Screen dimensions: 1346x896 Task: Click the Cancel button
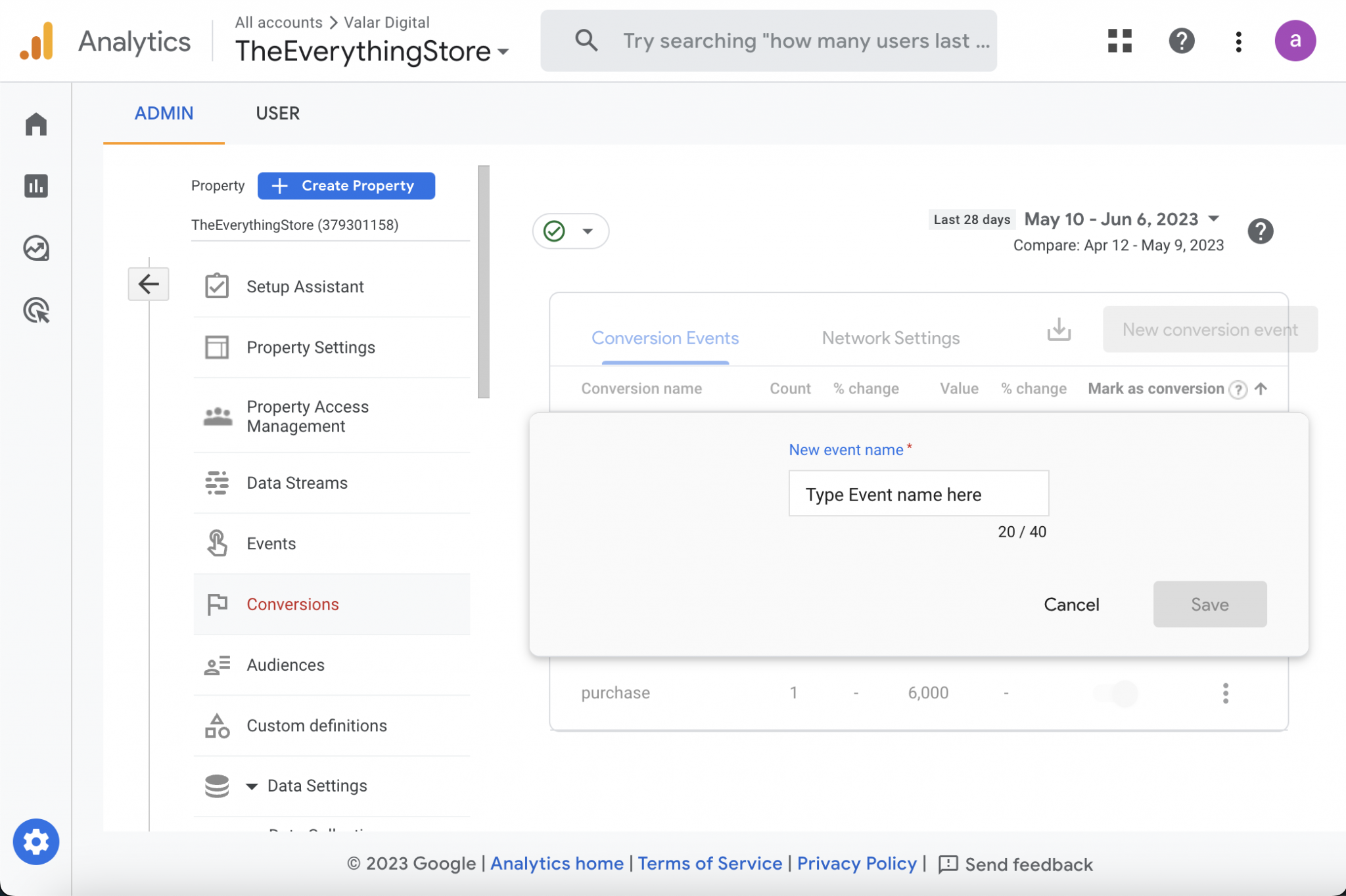pyautogui.click(x=1071, y=604)
